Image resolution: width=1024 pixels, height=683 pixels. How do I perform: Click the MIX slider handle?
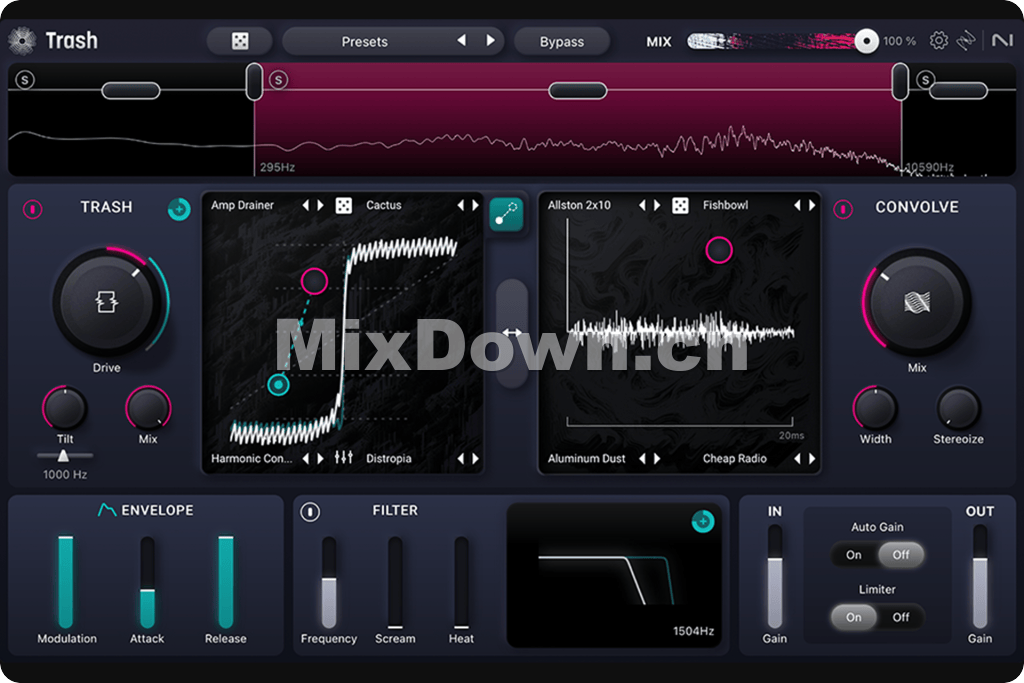tap(867, 41)
